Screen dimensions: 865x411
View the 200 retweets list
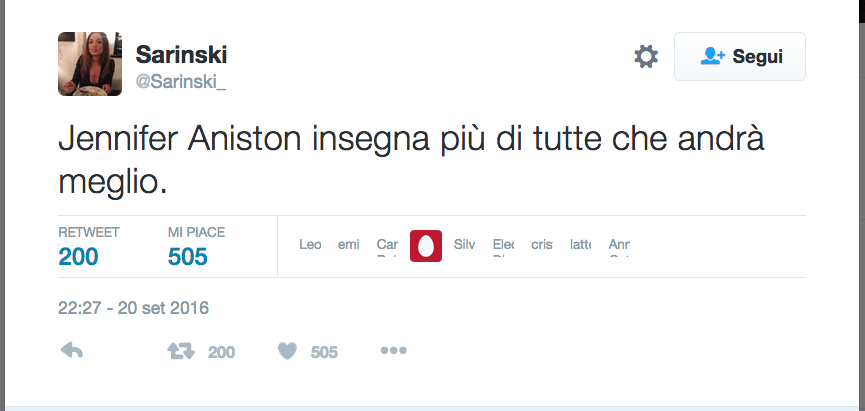[79, 256]
